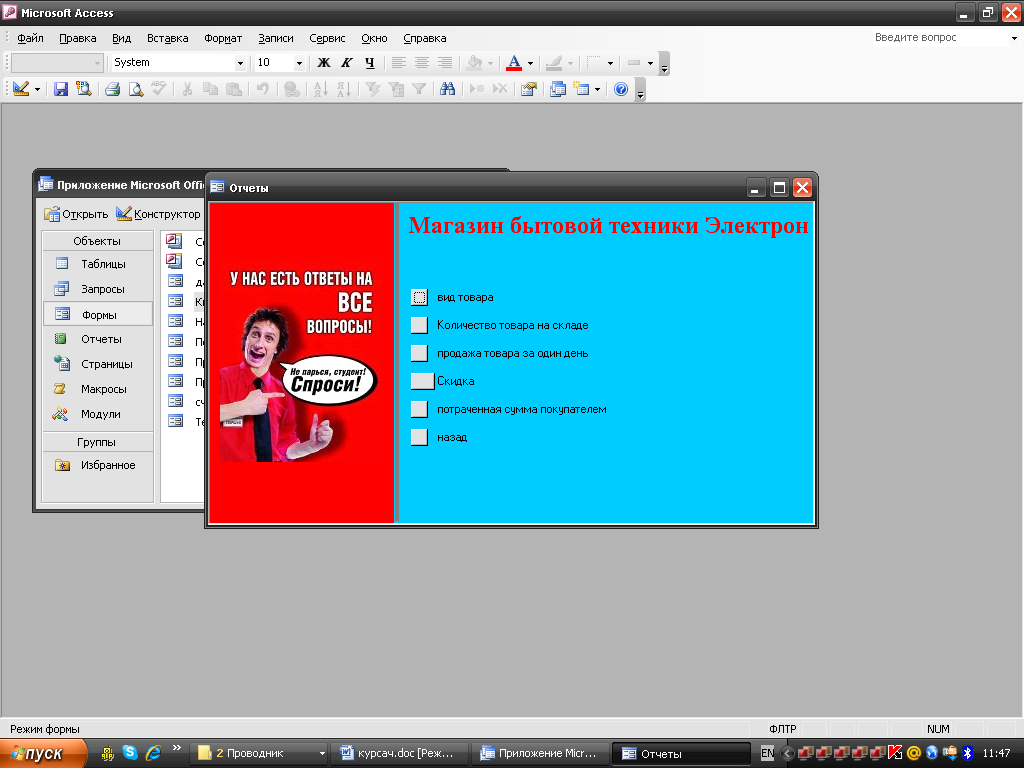
Task: Click the View design ruler icon
Action: click(x=21, y=89)
